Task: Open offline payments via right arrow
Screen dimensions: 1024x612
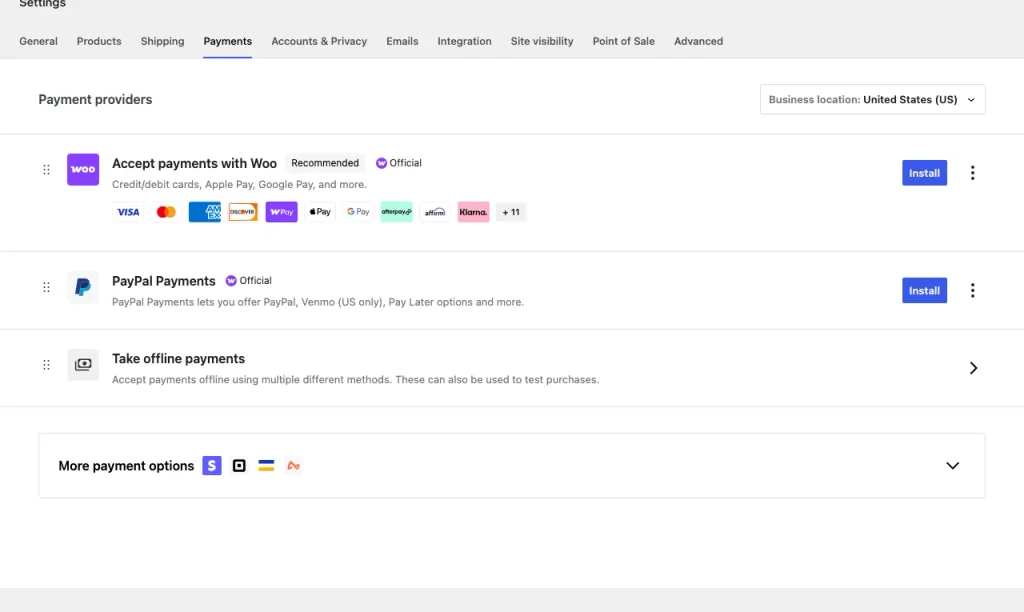Action: pos(973,368)
